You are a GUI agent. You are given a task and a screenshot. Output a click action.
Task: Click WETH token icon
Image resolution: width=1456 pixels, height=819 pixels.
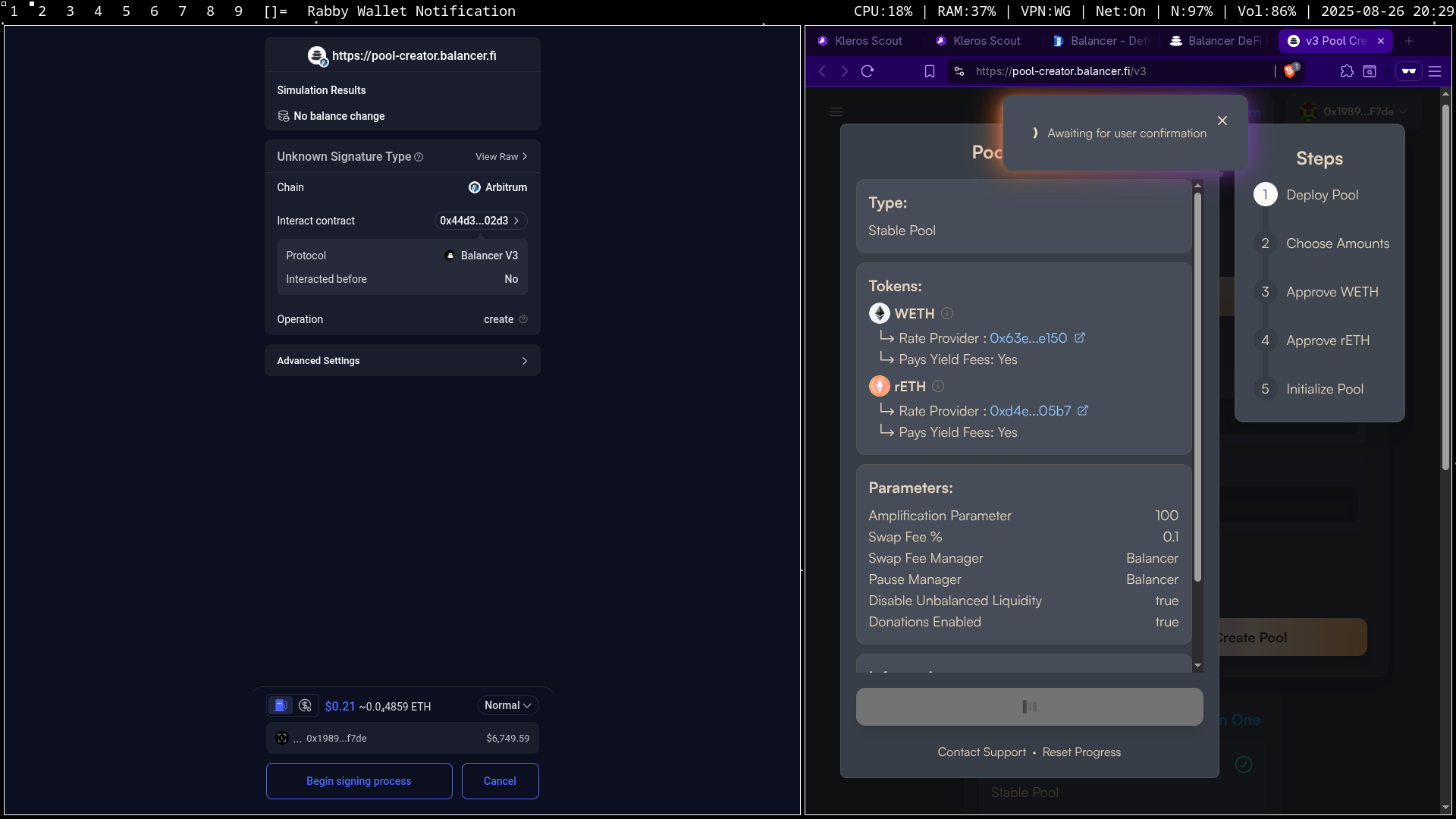click(x=880, y=313)
